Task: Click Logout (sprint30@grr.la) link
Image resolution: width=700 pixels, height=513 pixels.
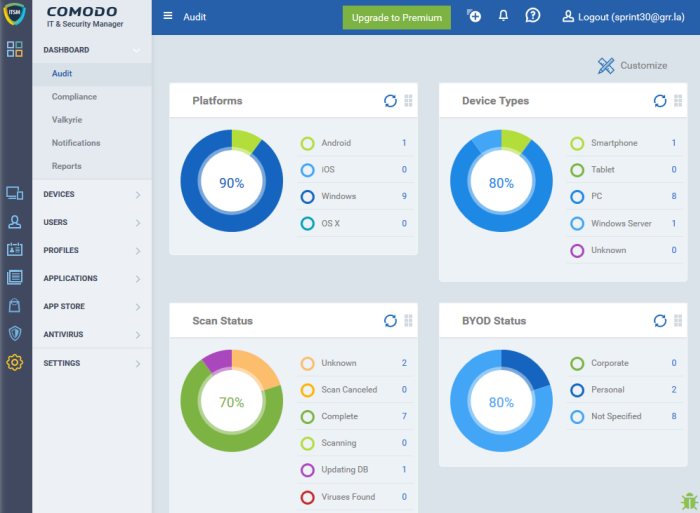Action: point(623,17)
